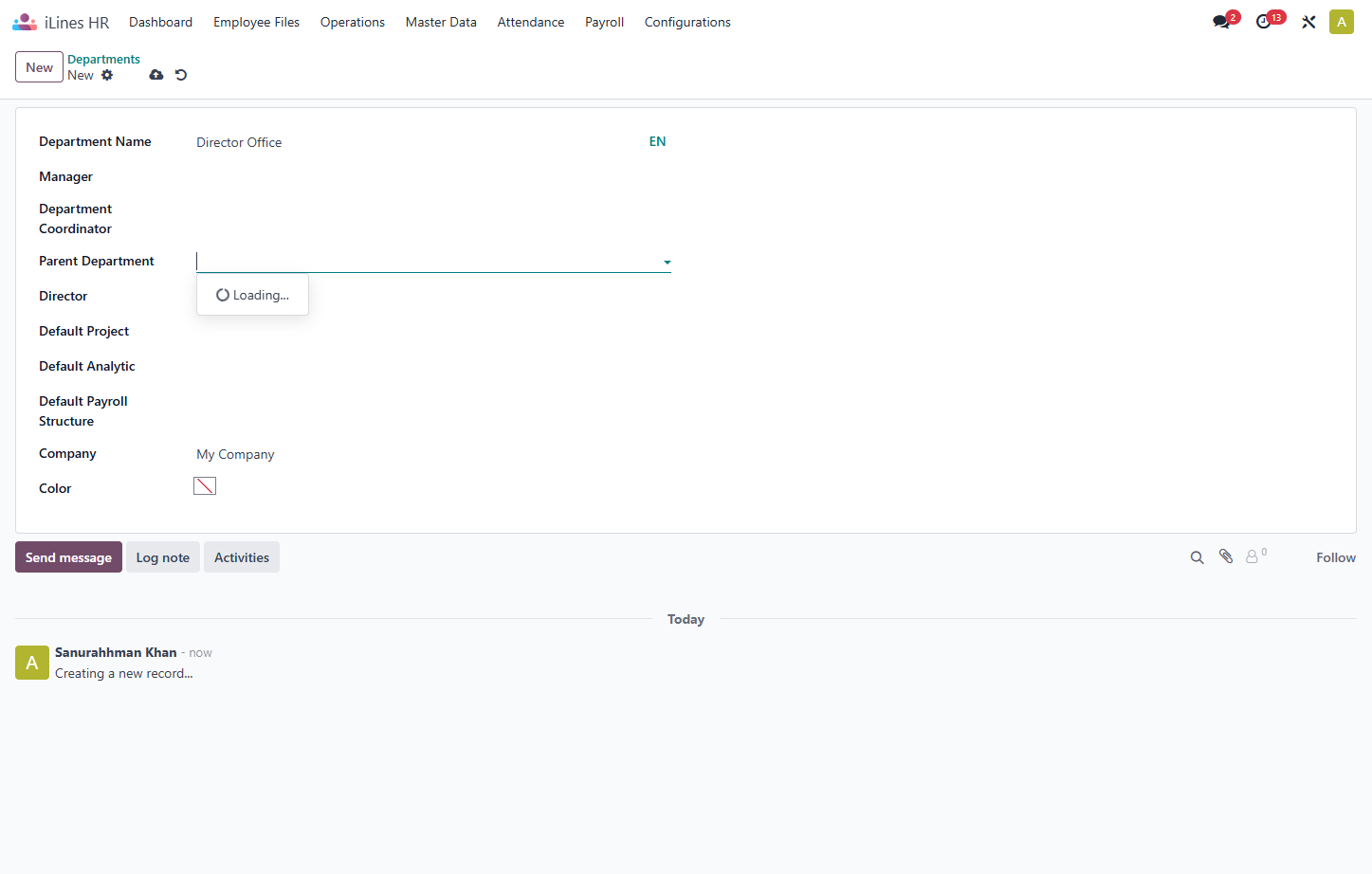The image size is (1372, 874).
Task: Follow the Departments breadcrumb link
Action: 103,59
